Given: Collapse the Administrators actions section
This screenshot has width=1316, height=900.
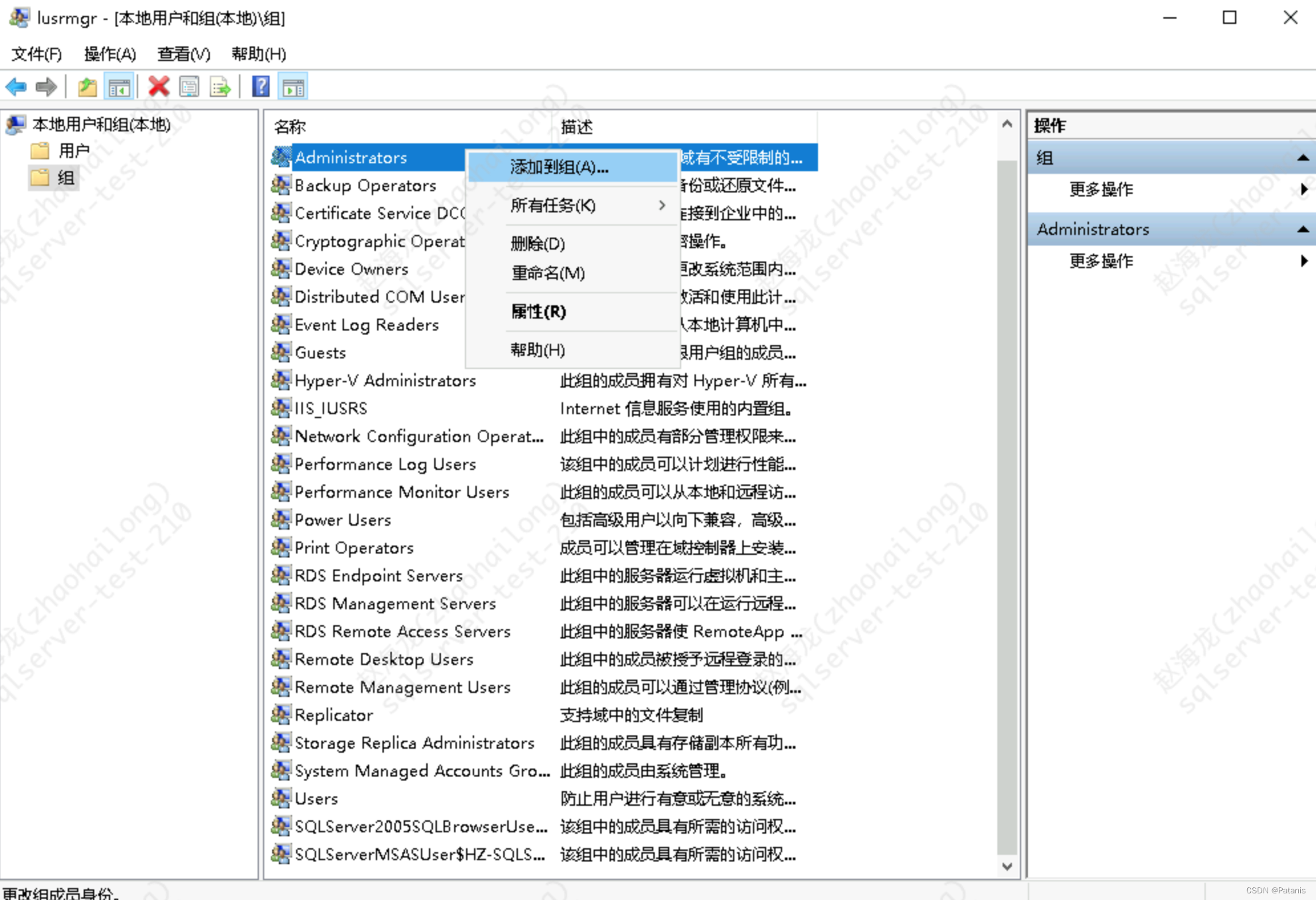Looking at the screenshot, I should 1303,229.
